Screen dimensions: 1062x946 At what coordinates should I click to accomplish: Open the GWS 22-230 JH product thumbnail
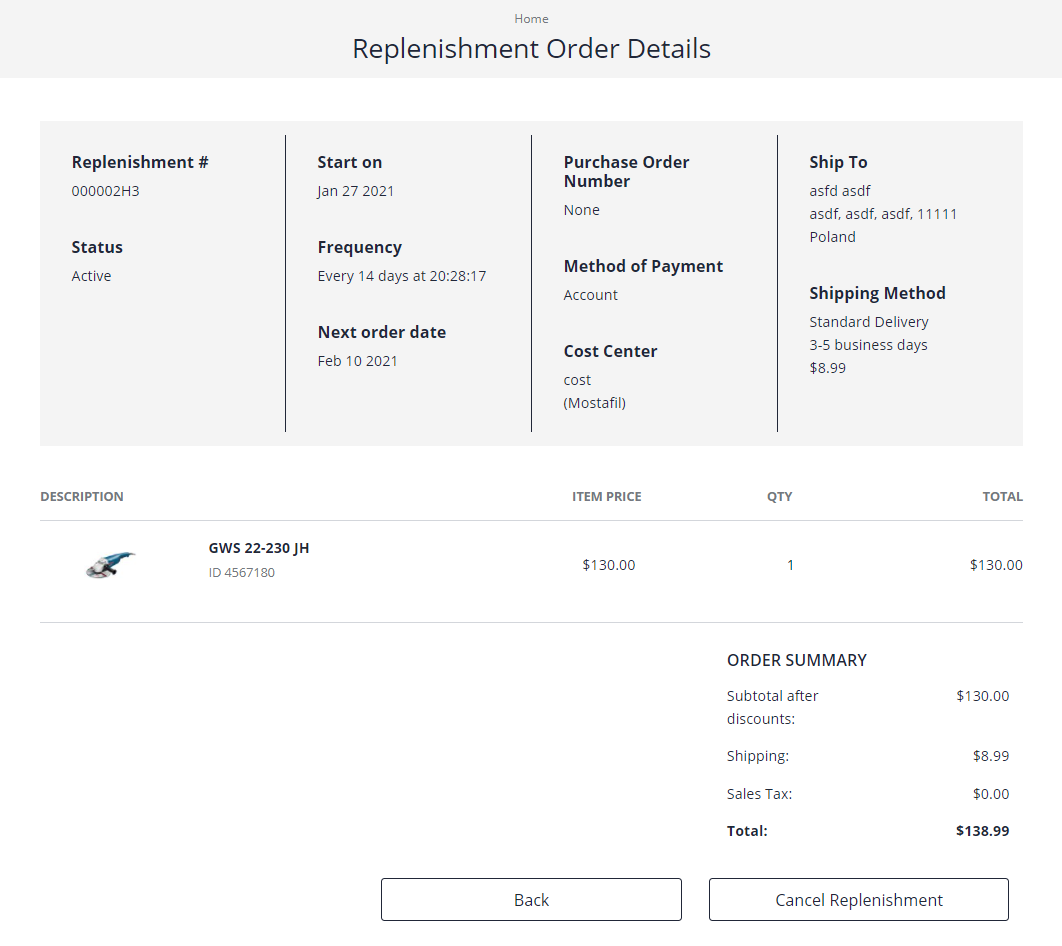click(x=110, y=565)
